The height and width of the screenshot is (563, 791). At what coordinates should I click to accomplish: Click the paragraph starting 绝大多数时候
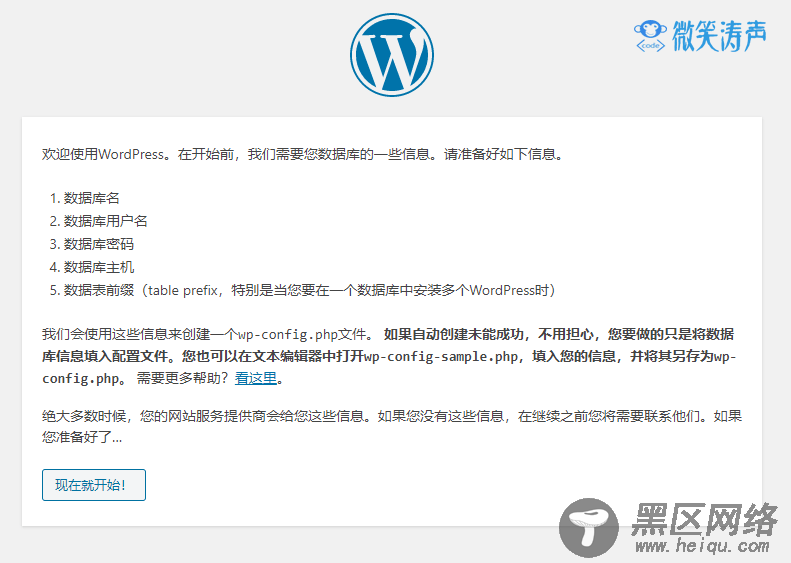(x=392, y=426)
